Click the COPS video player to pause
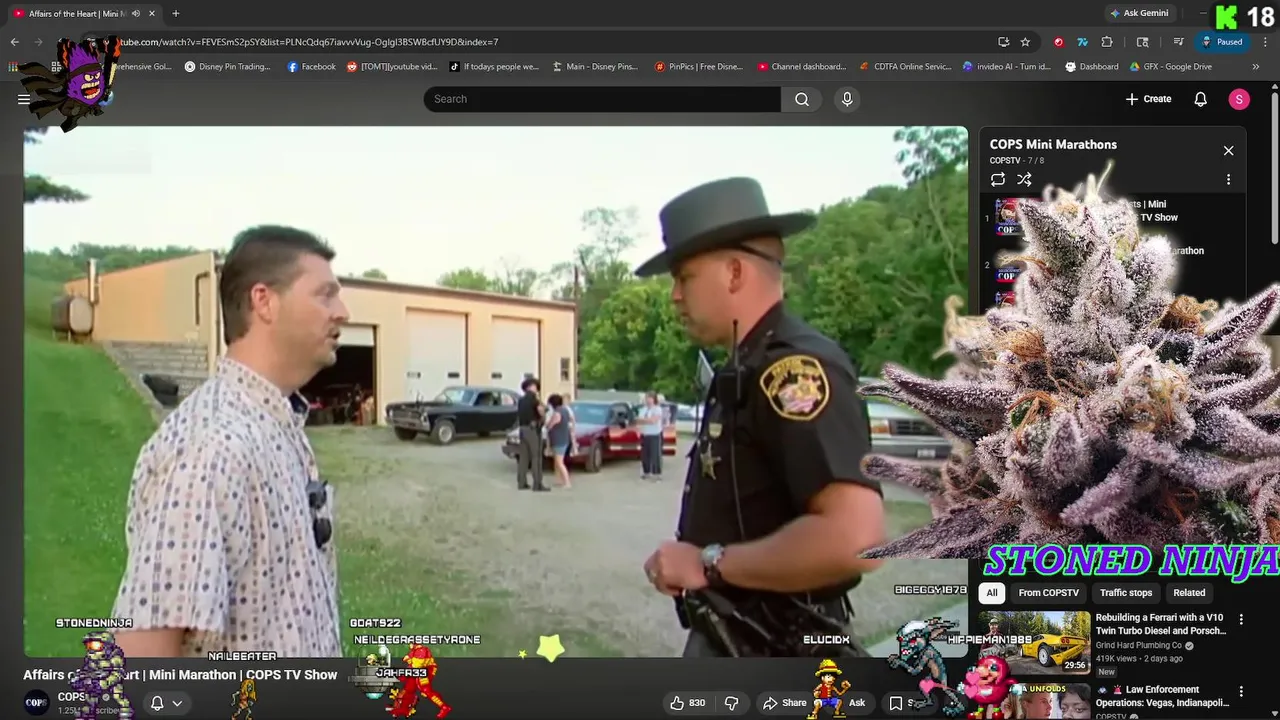 pyautogui.click(x=495, y=390)
